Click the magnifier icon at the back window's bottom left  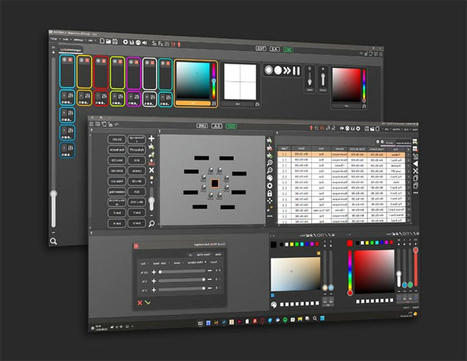(53, 241)
